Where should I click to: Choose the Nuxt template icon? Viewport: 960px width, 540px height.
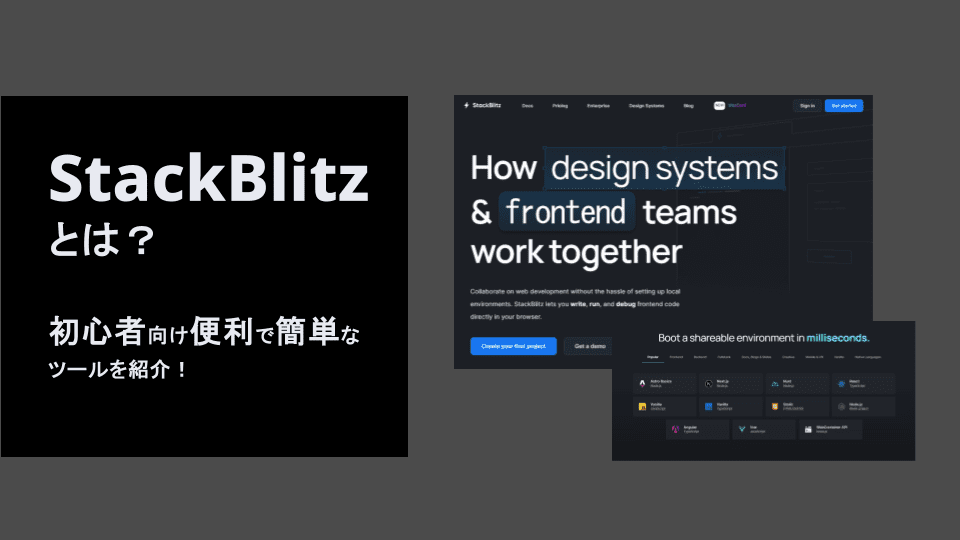[774, 383]
